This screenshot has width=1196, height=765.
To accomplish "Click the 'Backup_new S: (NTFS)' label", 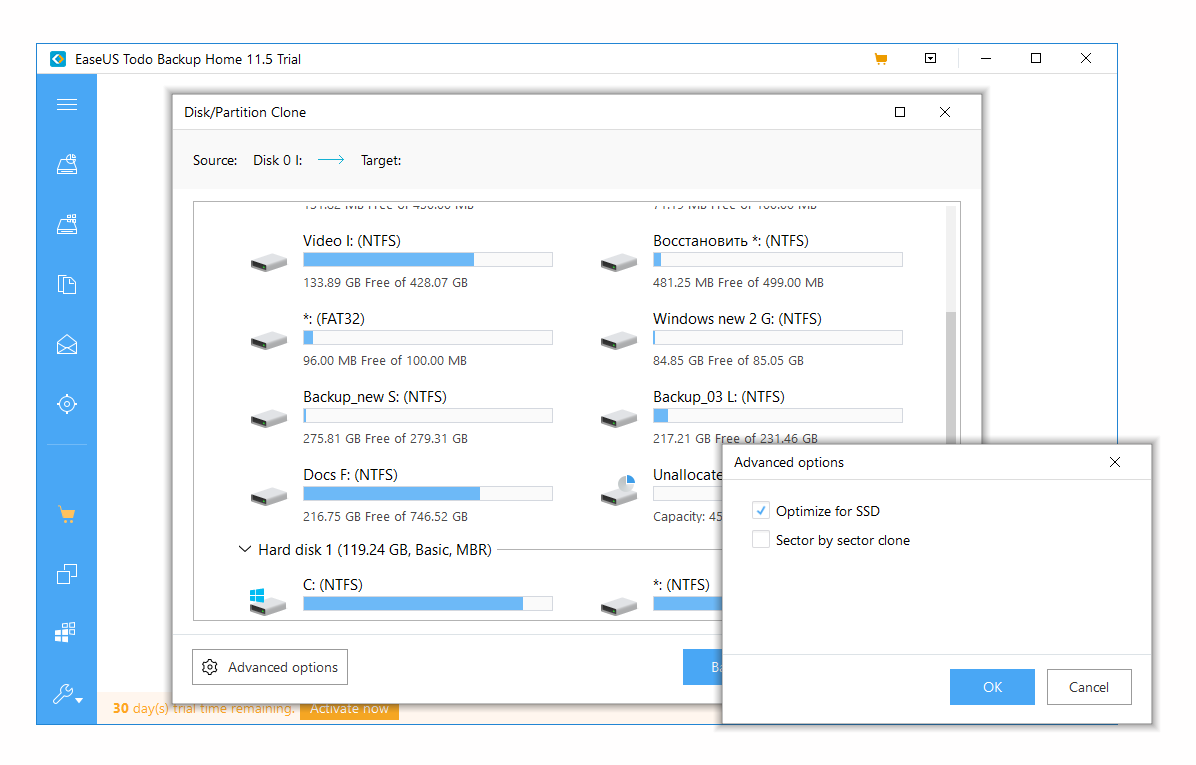I will 375,397.
